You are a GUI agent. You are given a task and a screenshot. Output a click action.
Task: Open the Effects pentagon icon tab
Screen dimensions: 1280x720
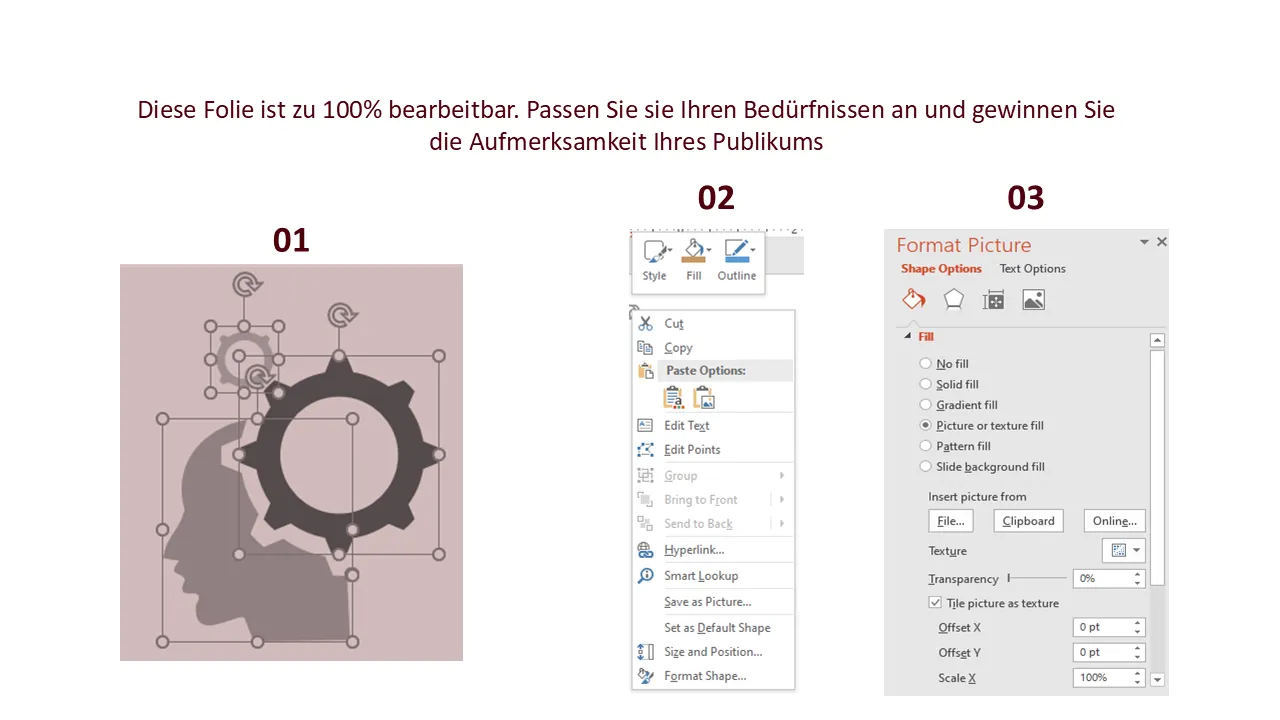(954, 299)
